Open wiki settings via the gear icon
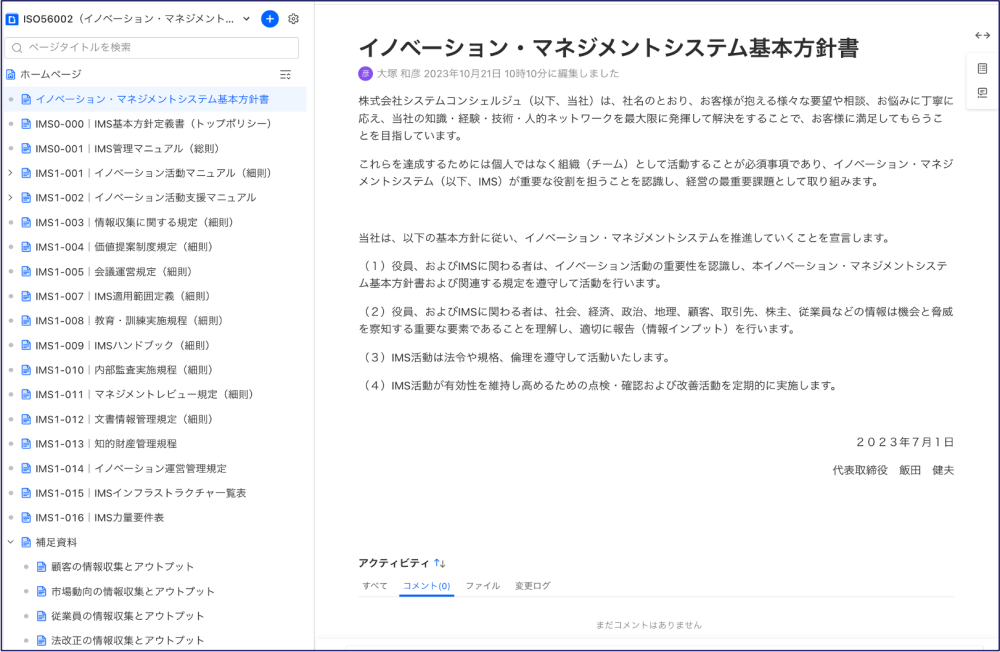 point(293,19)
